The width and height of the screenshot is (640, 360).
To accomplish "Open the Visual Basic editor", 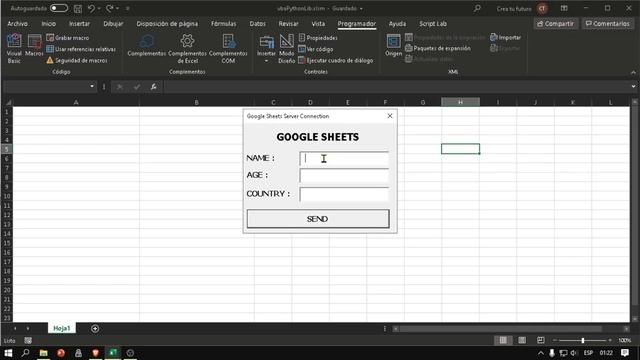I will (x=14, y=48).
